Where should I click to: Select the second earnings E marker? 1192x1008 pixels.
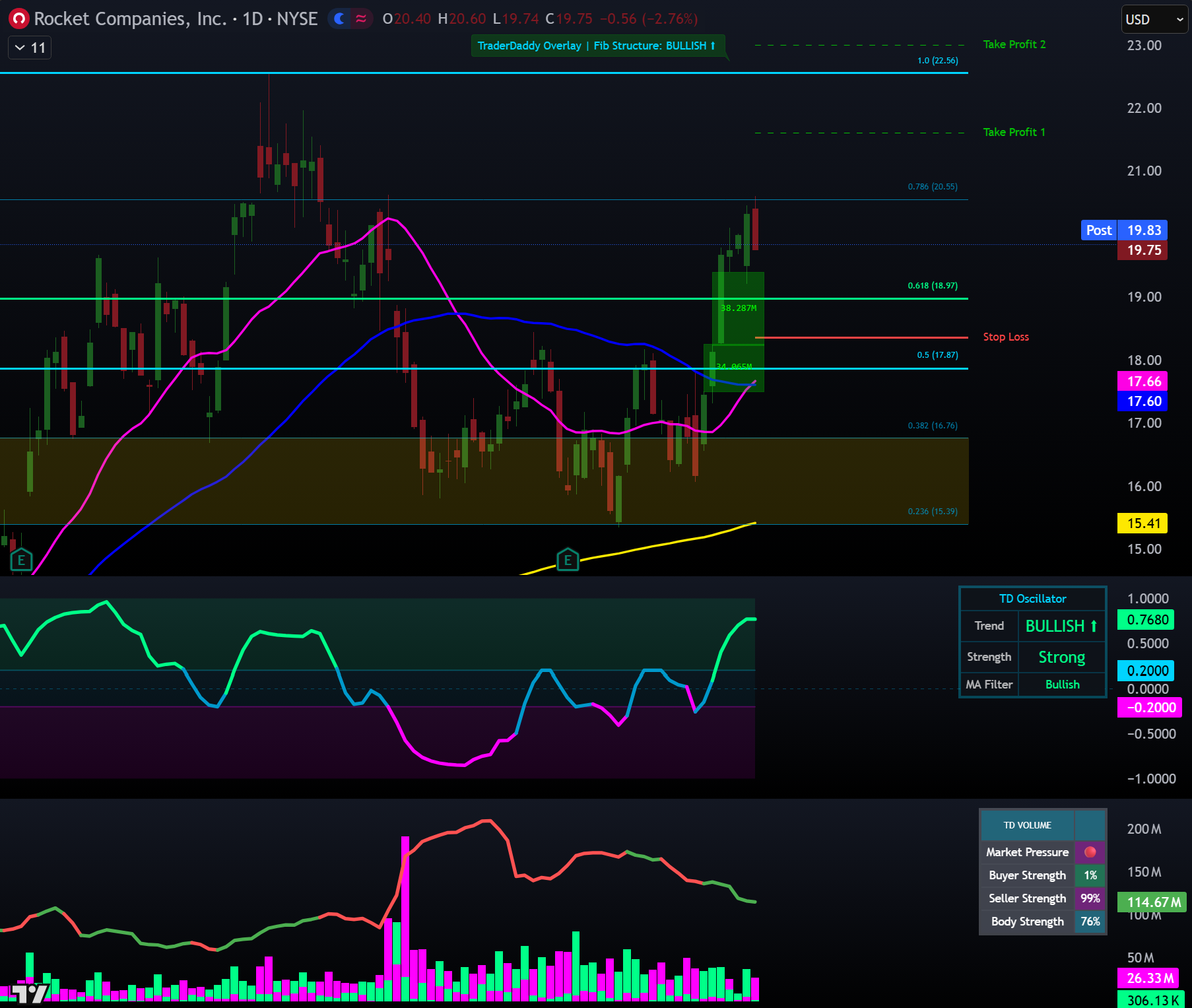568,560
